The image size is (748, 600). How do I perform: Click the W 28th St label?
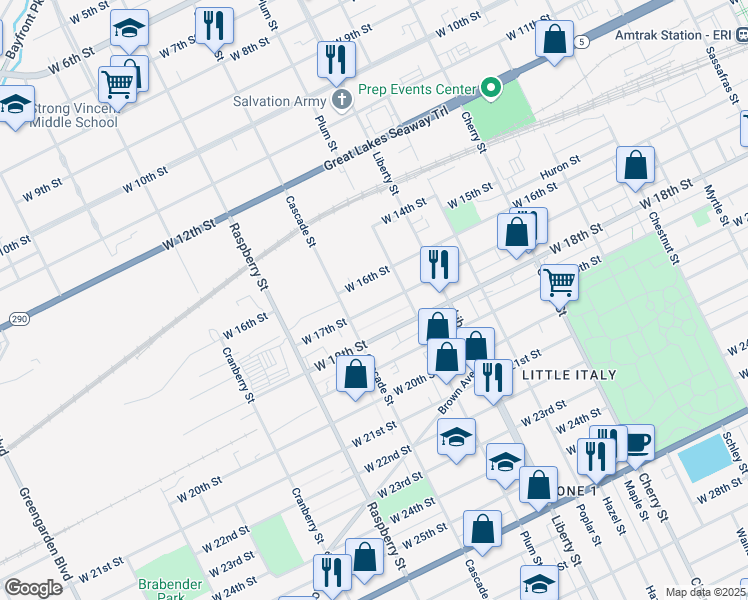point(719,491)
